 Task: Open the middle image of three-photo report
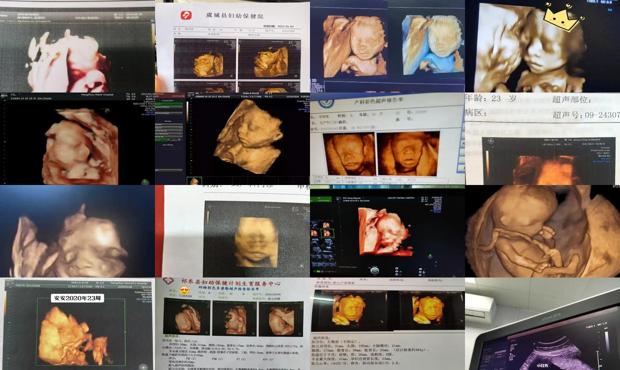234,318
